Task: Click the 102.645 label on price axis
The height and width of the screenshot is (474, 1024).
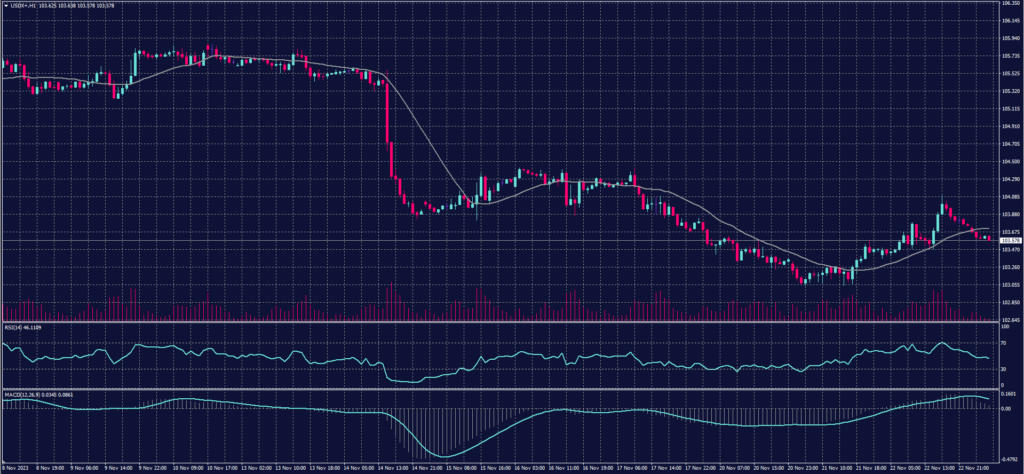Action: 1009,319
